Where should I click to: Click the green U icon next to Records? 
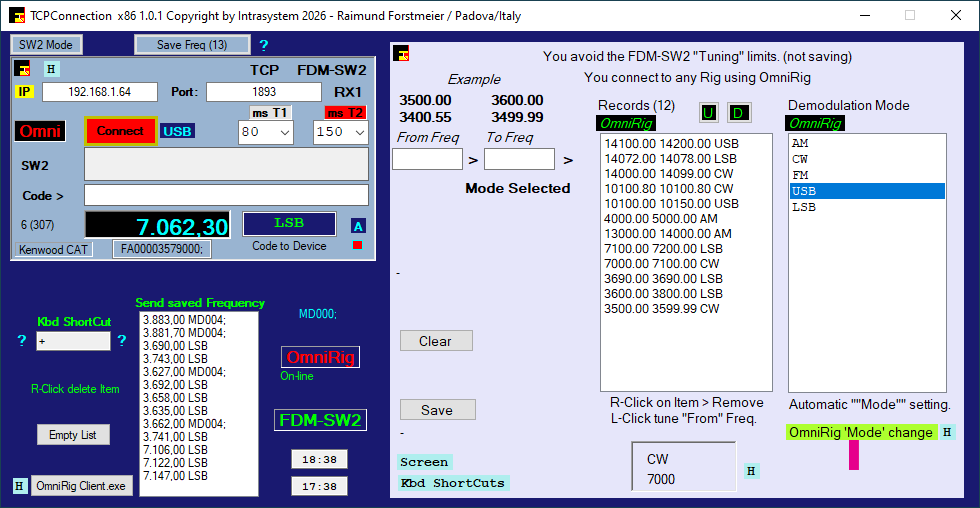tap(709, 112)
